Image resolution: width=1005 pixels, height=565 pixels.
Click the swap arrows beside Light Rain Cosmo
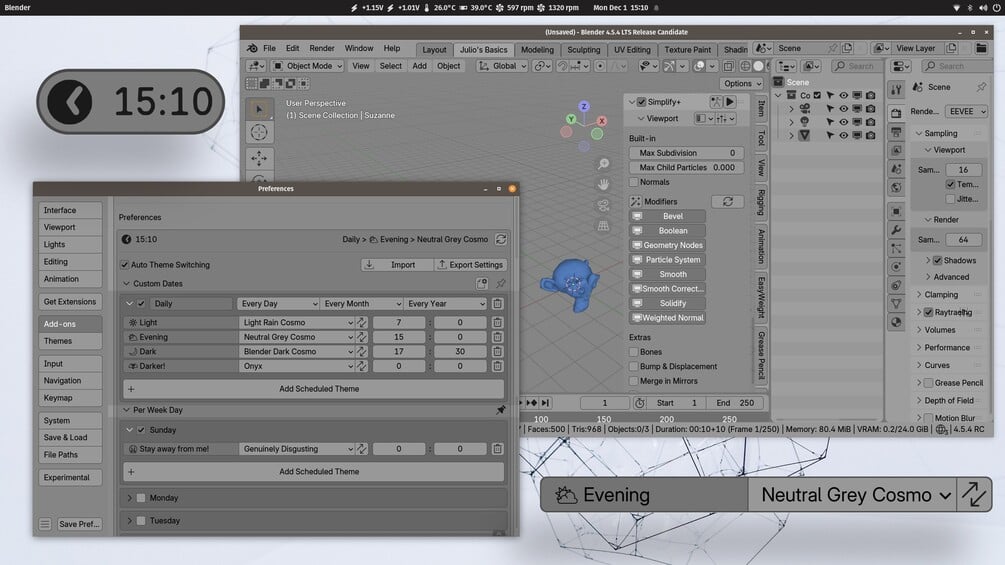(x=362, y=322)
